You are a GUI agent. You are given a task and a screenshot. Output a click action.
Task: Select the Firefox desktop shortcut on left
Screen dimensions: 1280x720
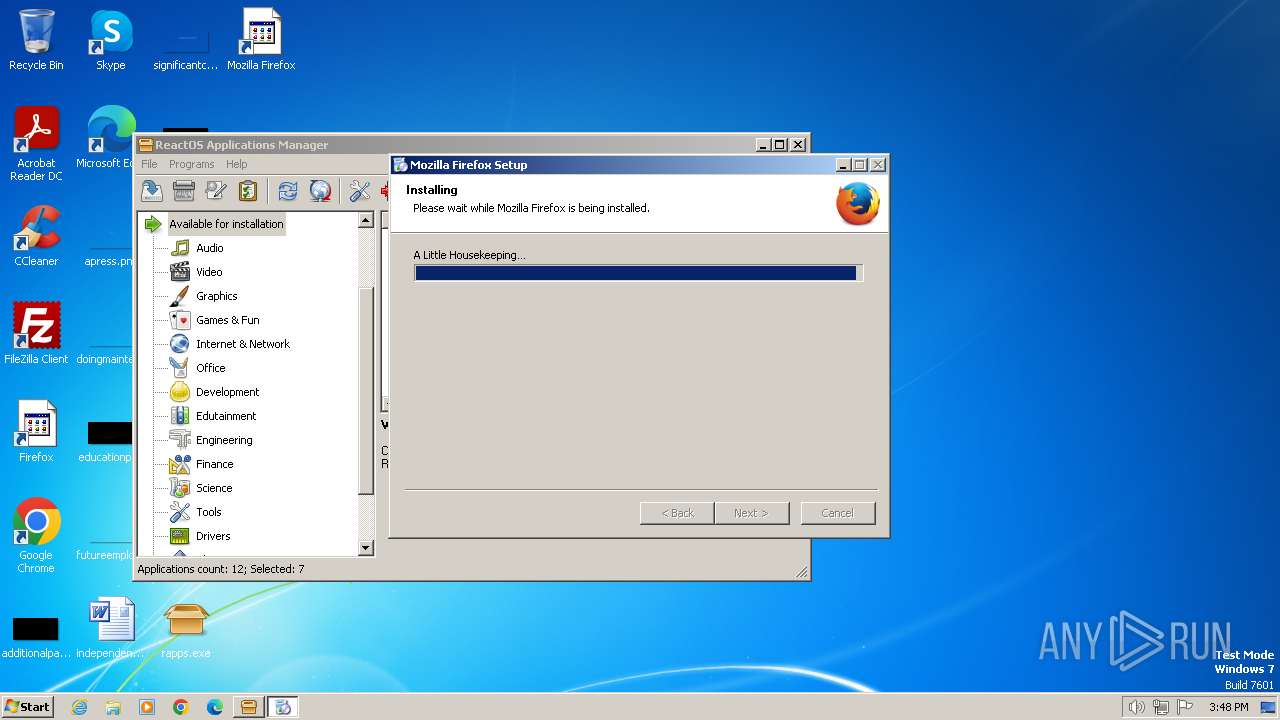point(36,432)
